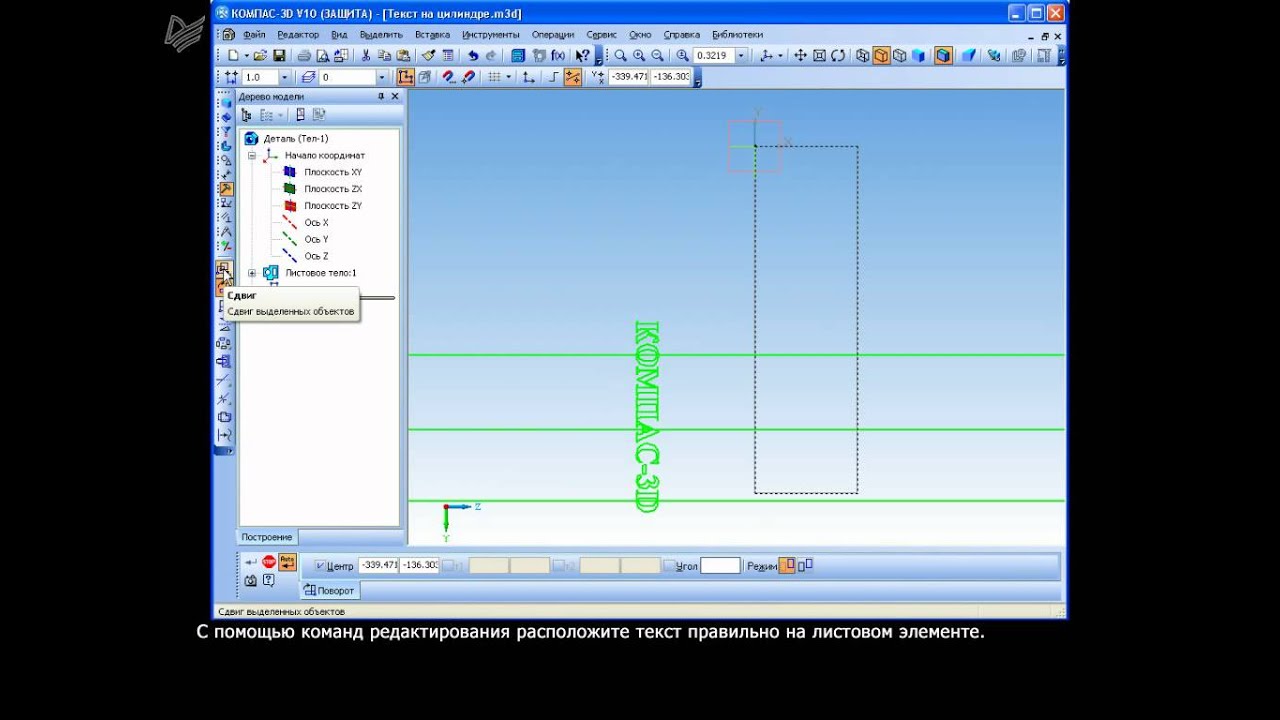The image size is (1280, 720).
Task: Create a new document with the New icon
Action: click(234, 56)
